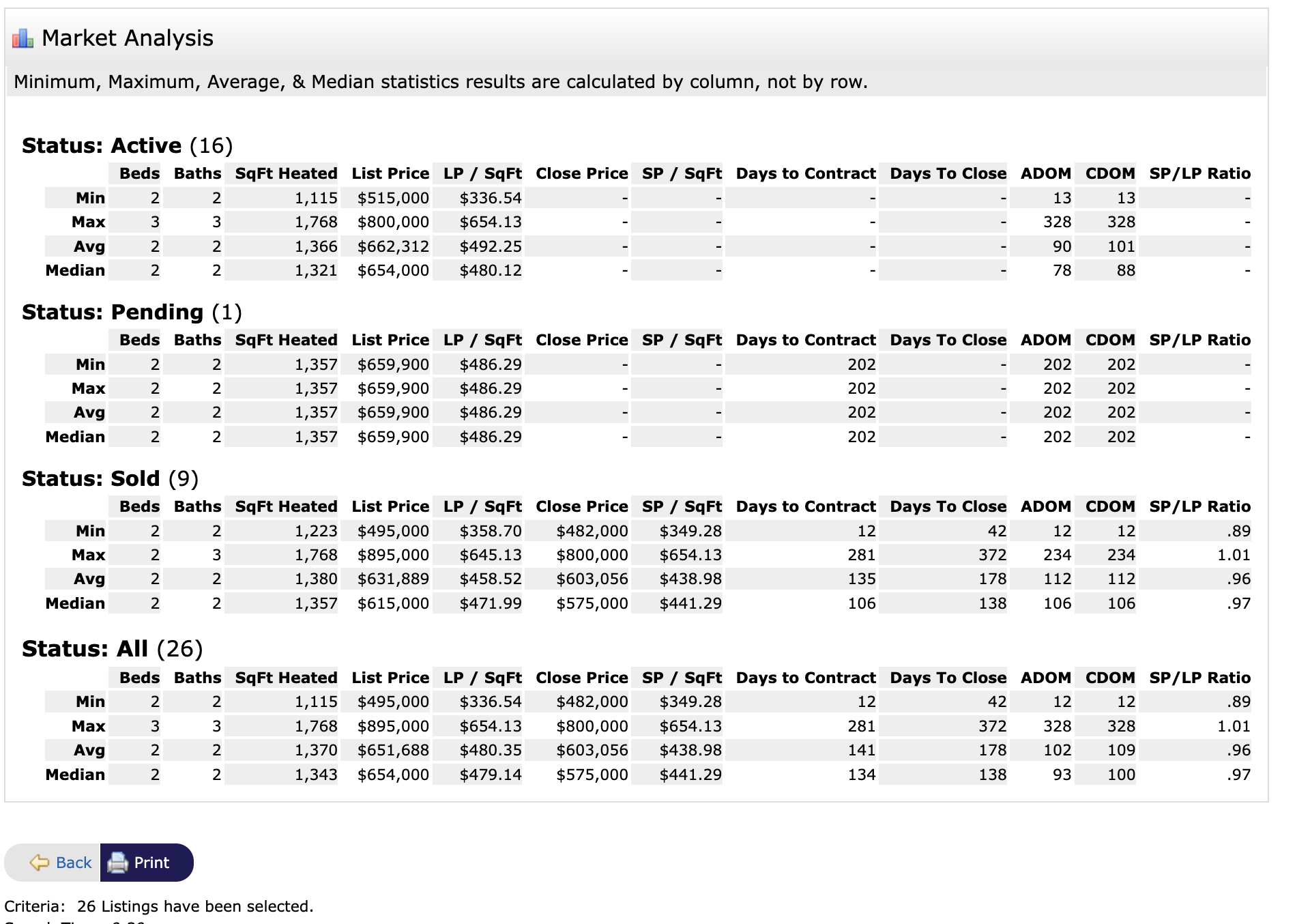Click the Status: Active (16) heading
This screenshot has width=1310, height=924.
coord(127,145)
